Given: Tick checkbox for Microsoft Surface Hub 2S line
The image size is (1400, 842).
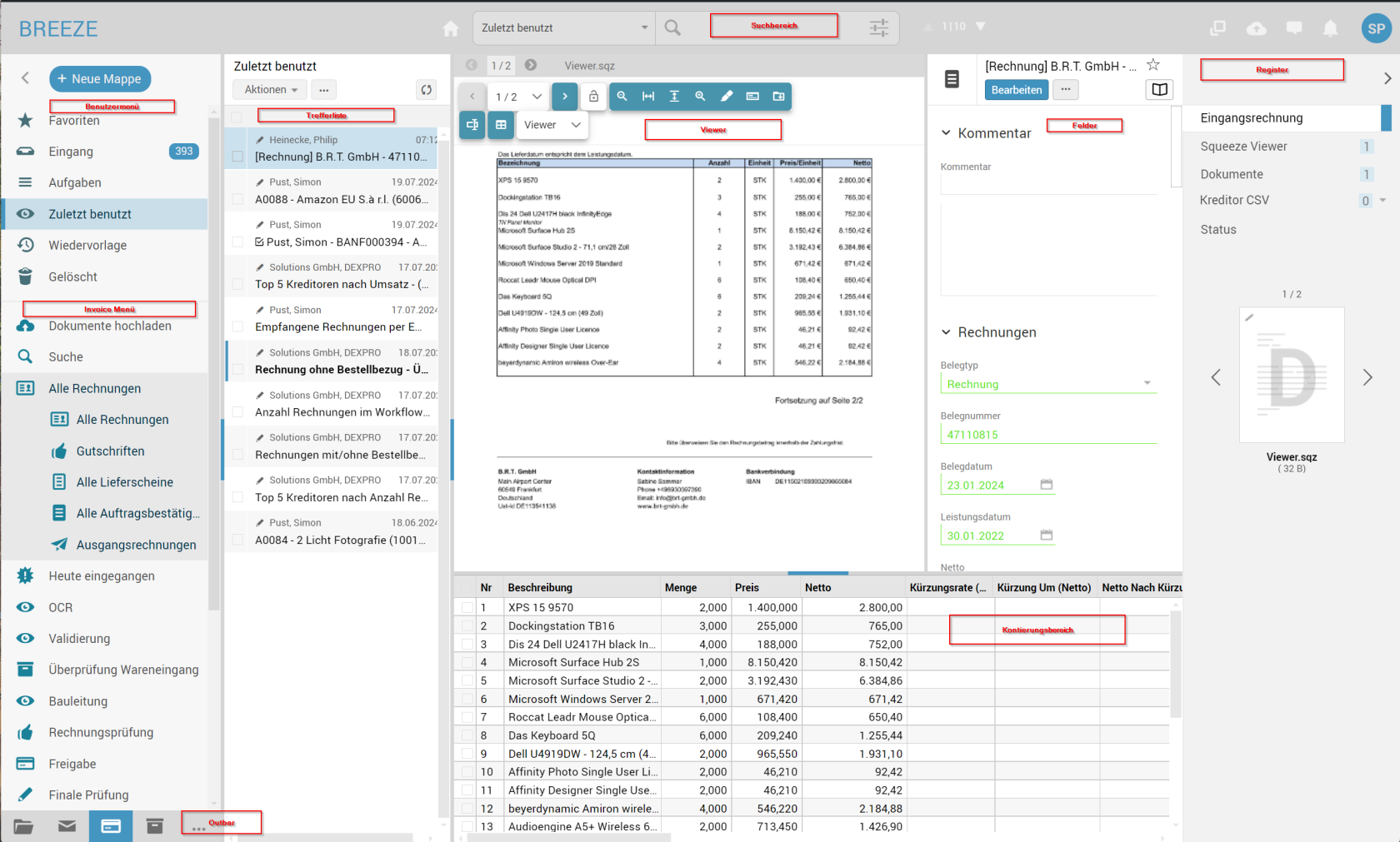Looking at the screenshot, I should pyautogui.click(x=467, y=663).
